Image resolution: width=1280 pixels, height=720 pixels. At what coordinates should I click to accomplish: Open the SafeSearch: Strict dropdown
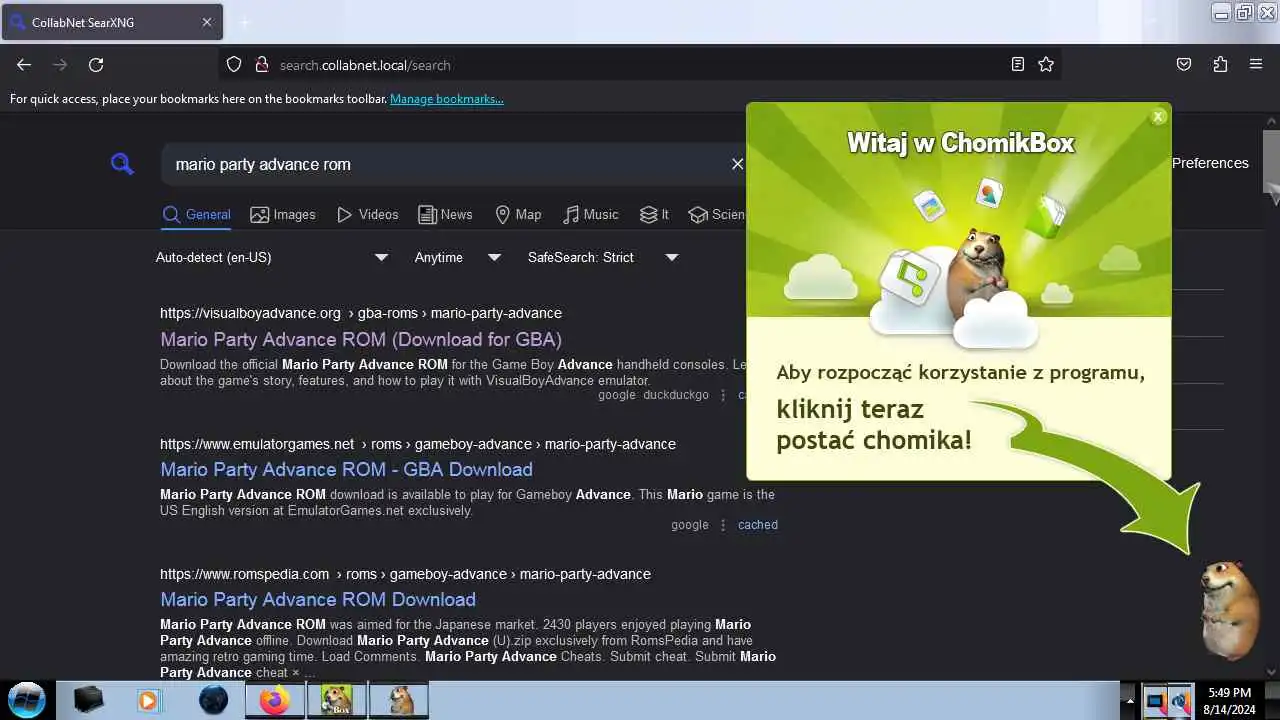coord(603,257)
